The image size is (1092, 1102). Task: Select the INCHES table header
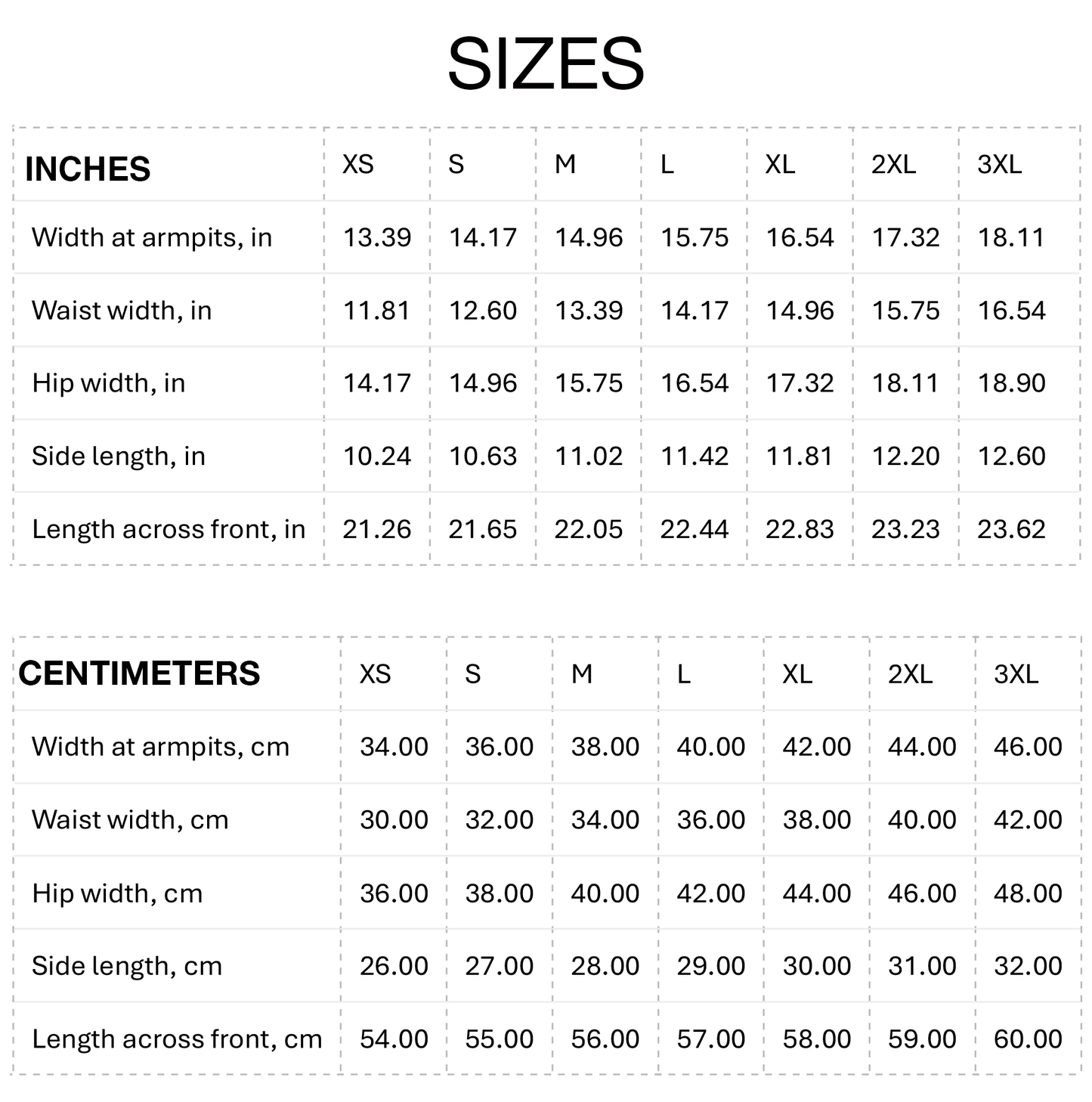coord(88,169)
